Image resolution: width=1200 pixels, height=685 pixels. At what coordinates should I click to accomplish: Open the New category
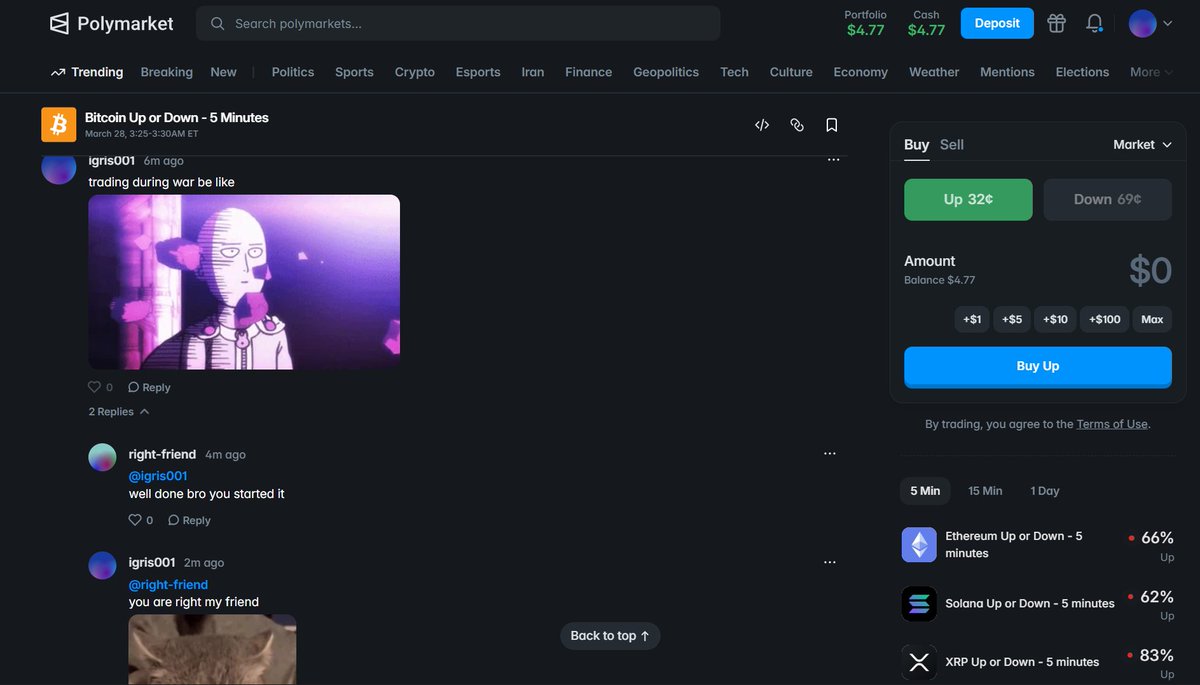tap(224, 72)
